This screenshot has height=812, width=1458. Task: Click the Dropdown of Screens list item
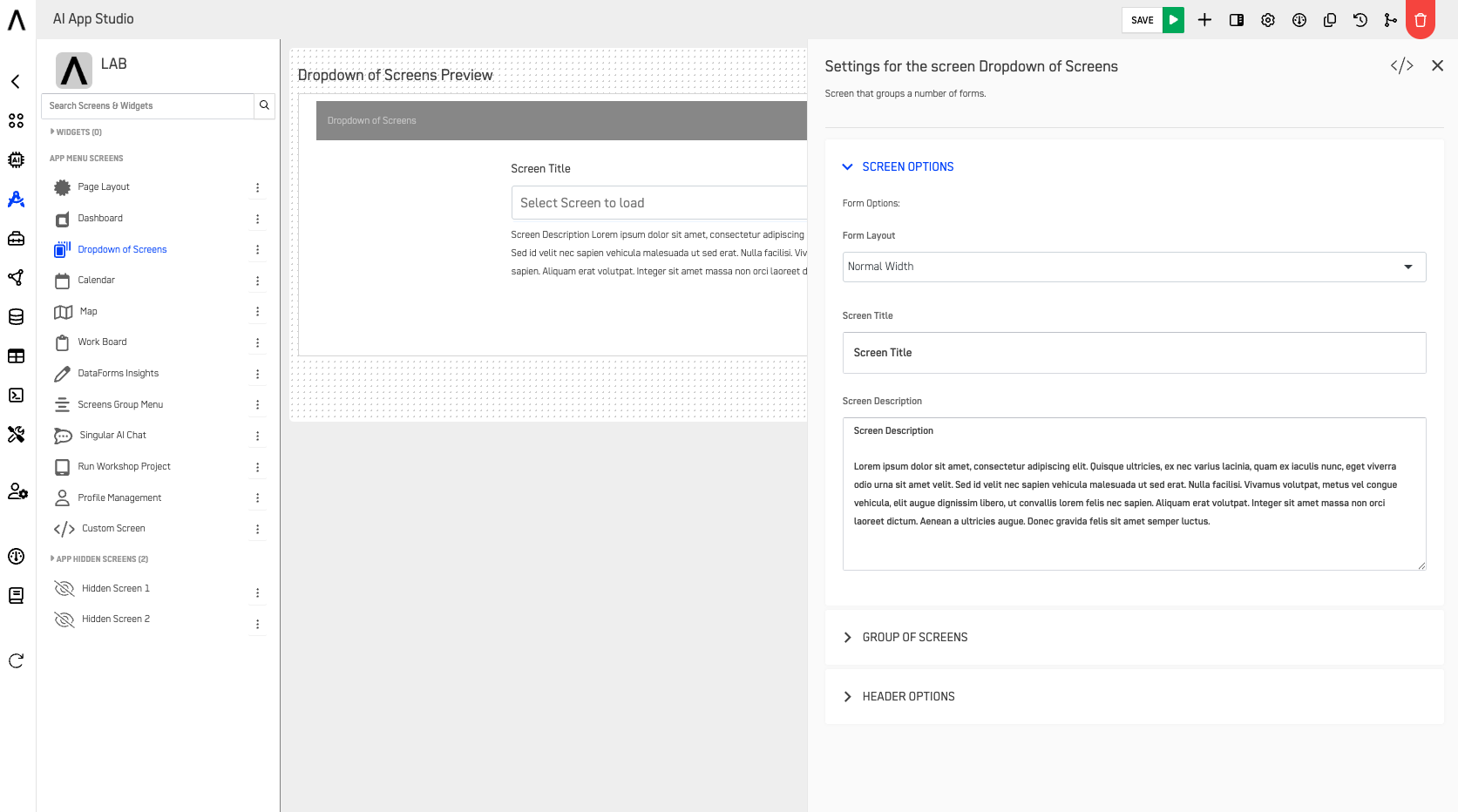[x=122, y=250]
